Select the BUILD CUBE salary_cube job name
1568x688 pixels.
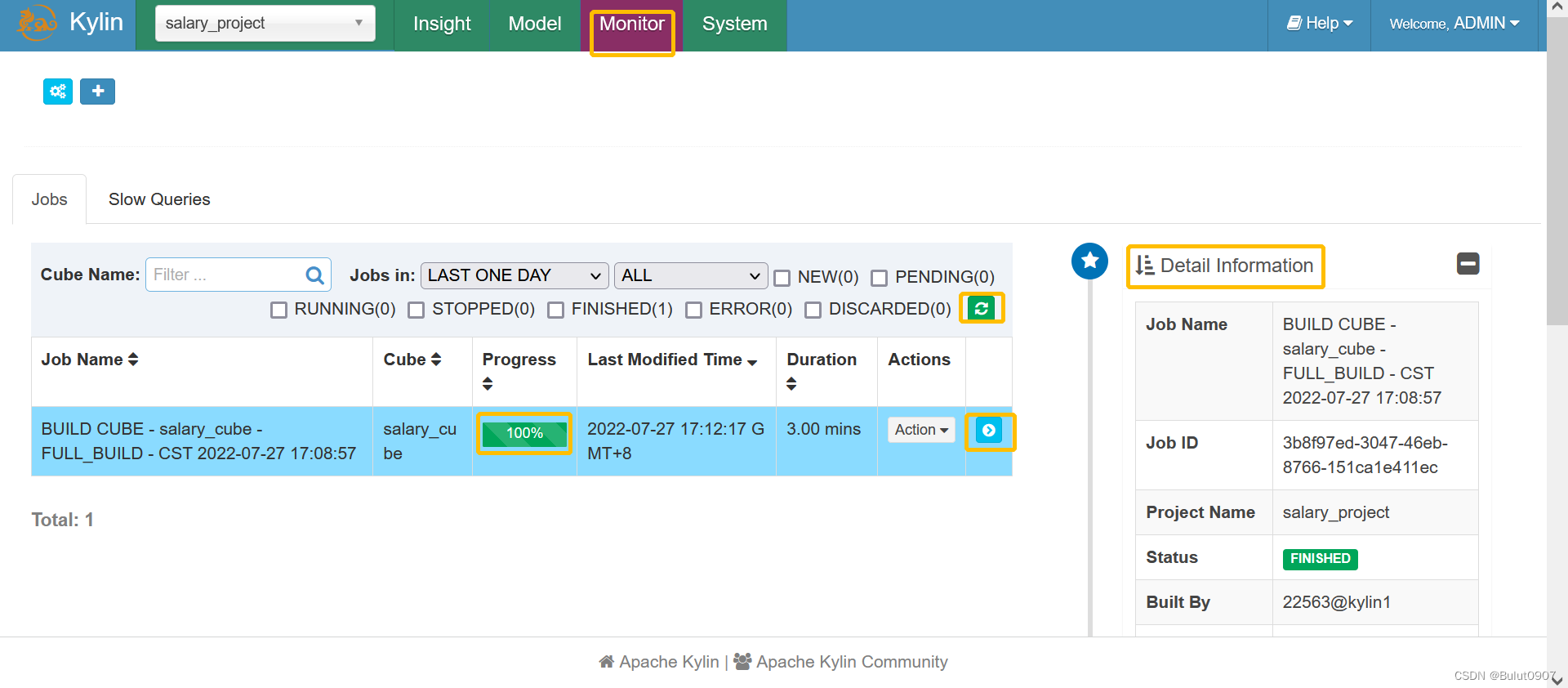(198, 441)
